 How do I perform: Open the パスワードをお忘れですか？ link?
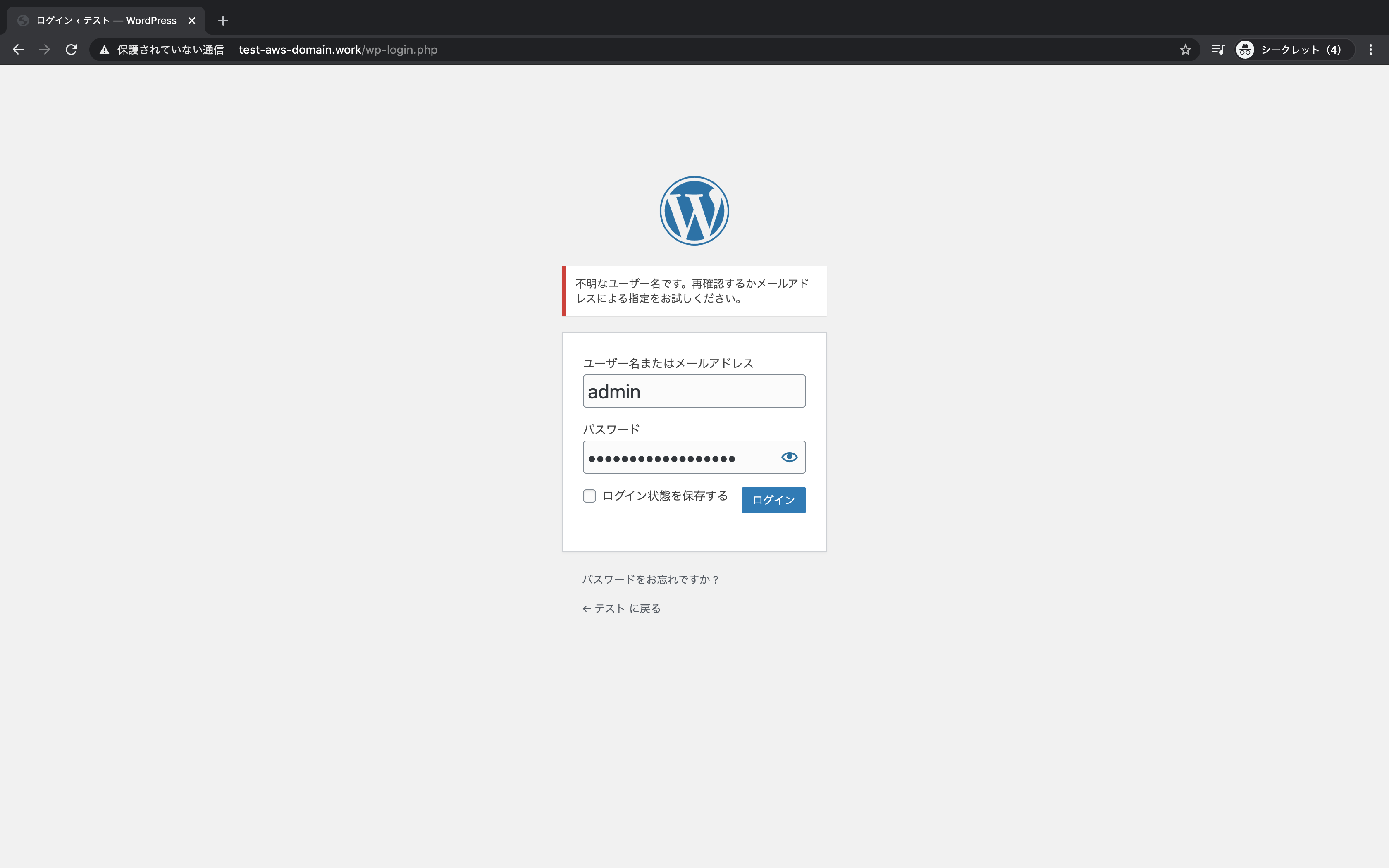[x=650, y=579]
